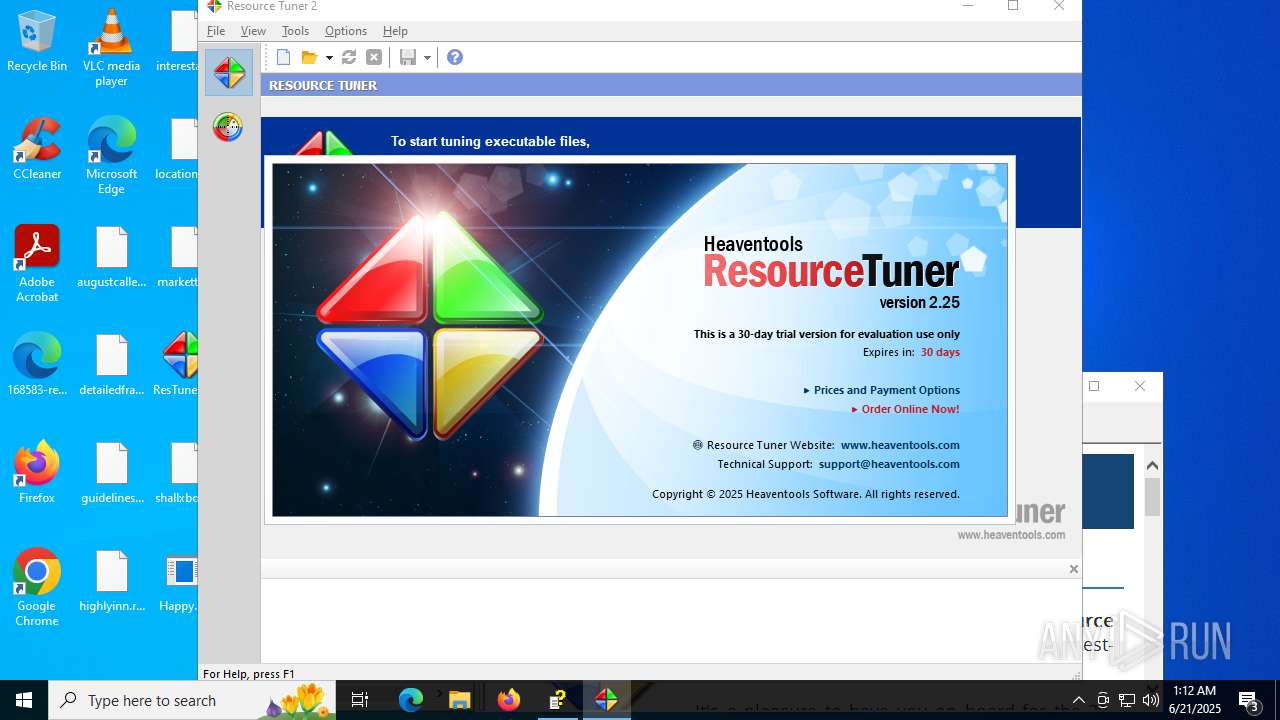Open the File menu
1280x720 pixels.
click(x=216, y=31)
